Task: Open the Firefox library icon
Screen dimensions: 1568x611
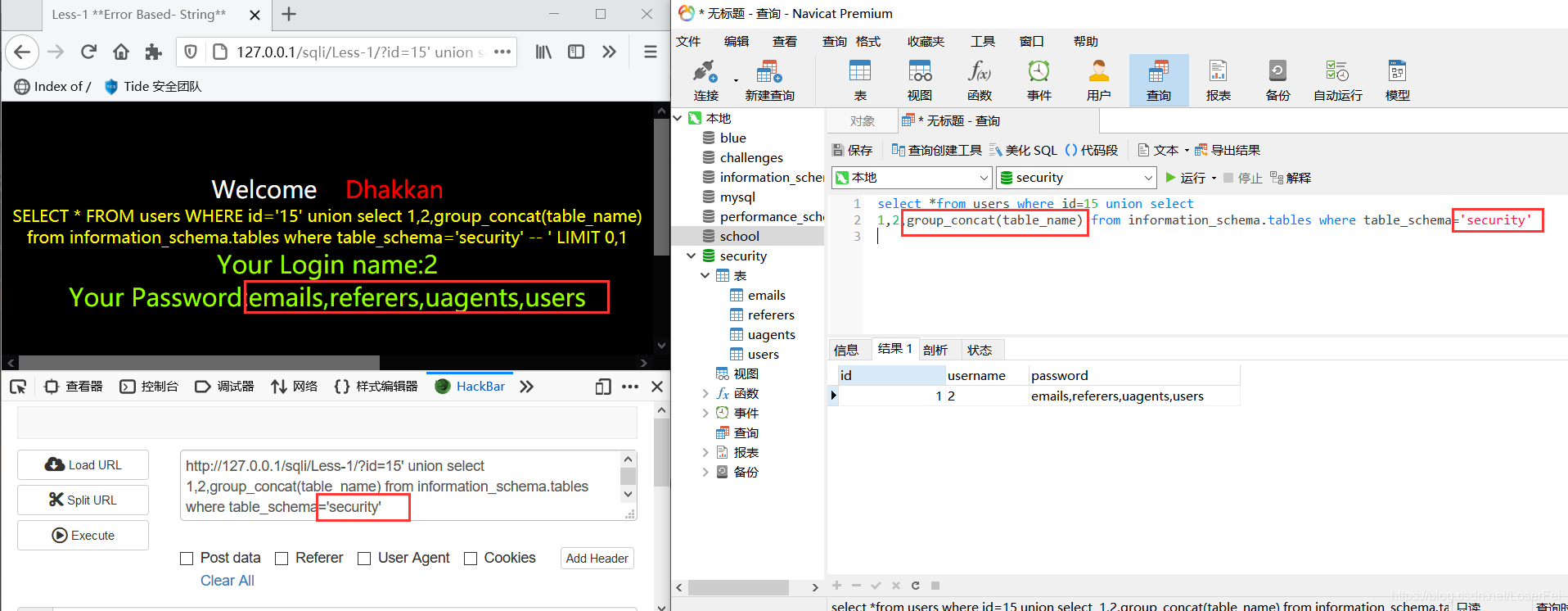Action: point(543,52)
